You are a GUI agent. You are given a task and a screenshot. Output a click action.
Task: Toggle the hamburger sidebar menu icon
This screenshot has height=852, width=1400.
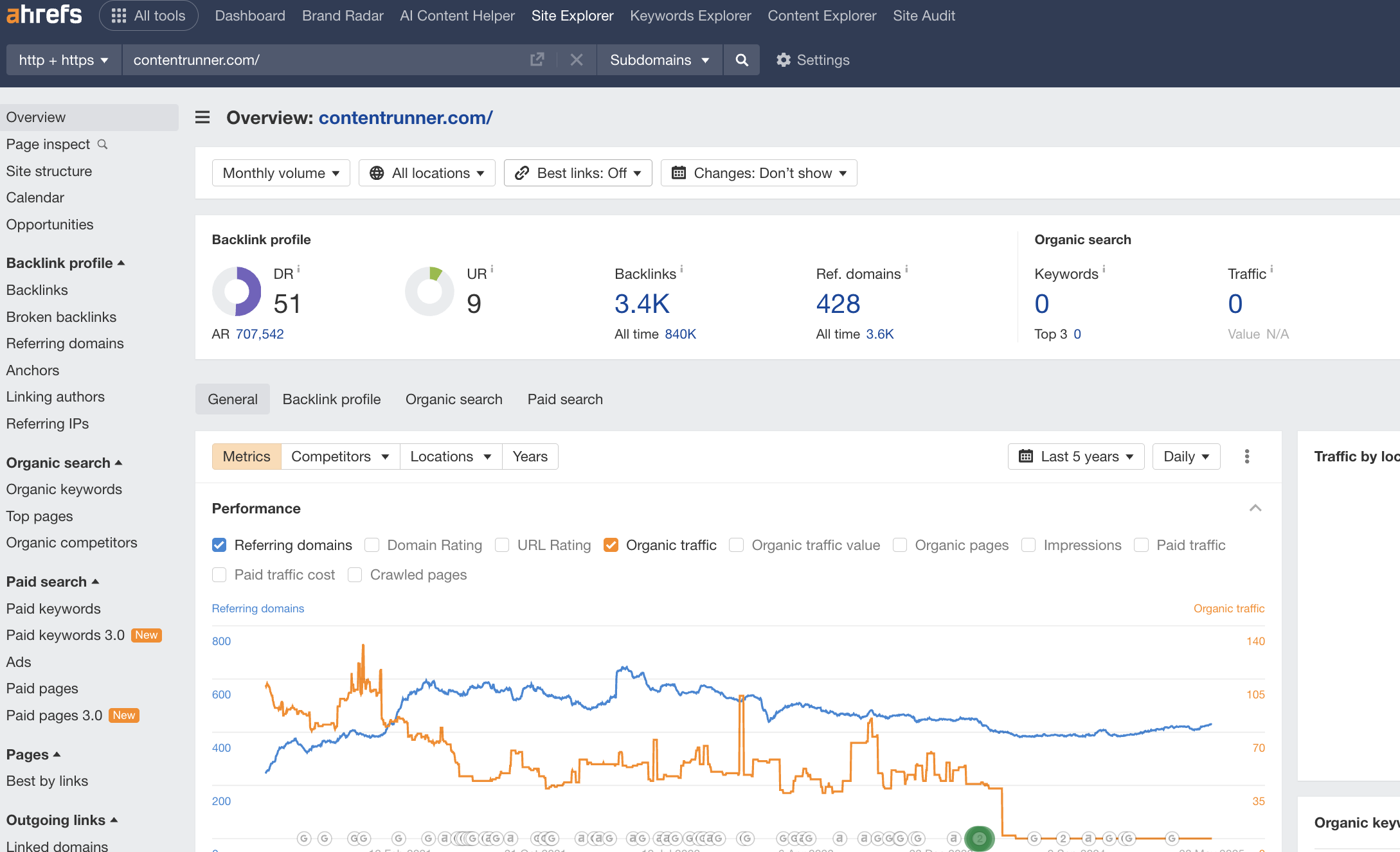(x=202, y=118)
